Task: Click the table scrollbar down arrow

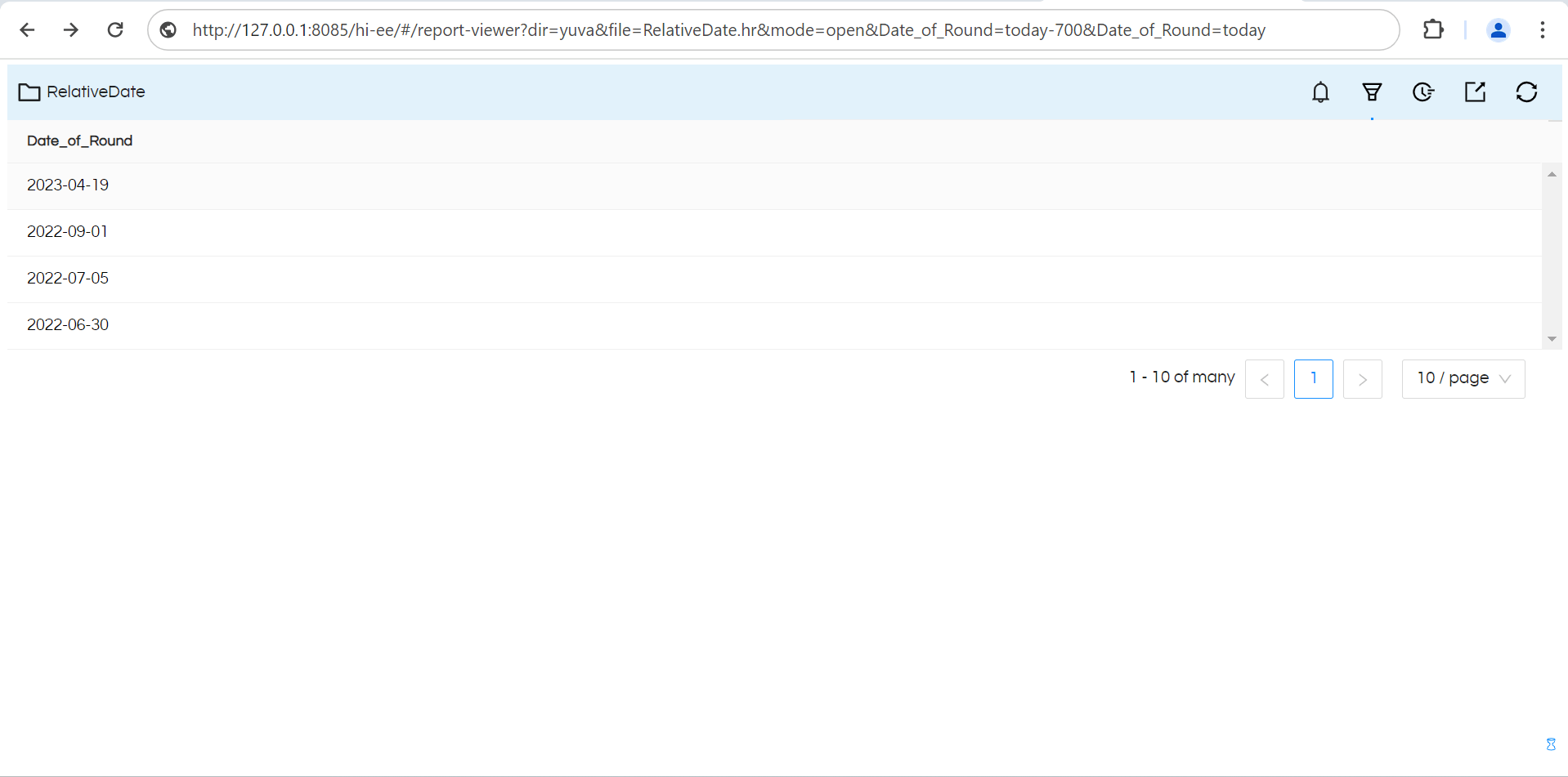Action: point(1552,339)
